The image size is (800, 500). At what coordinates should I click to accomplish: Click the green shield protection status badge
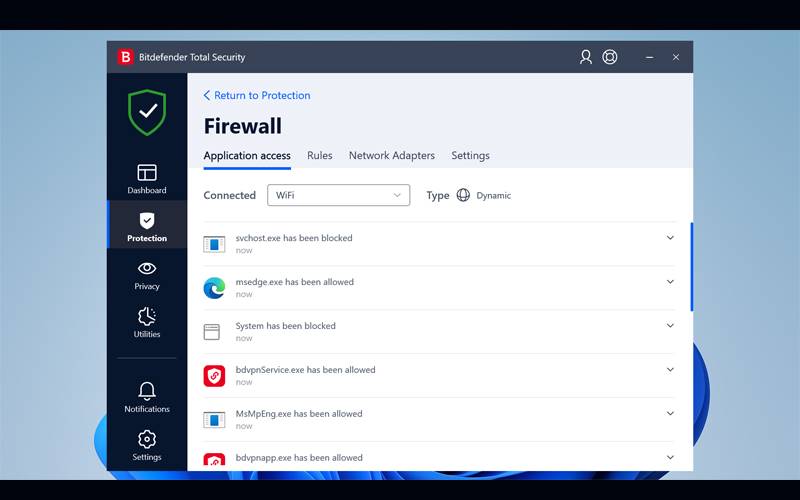pyautogui.click(x=147, y=112)
